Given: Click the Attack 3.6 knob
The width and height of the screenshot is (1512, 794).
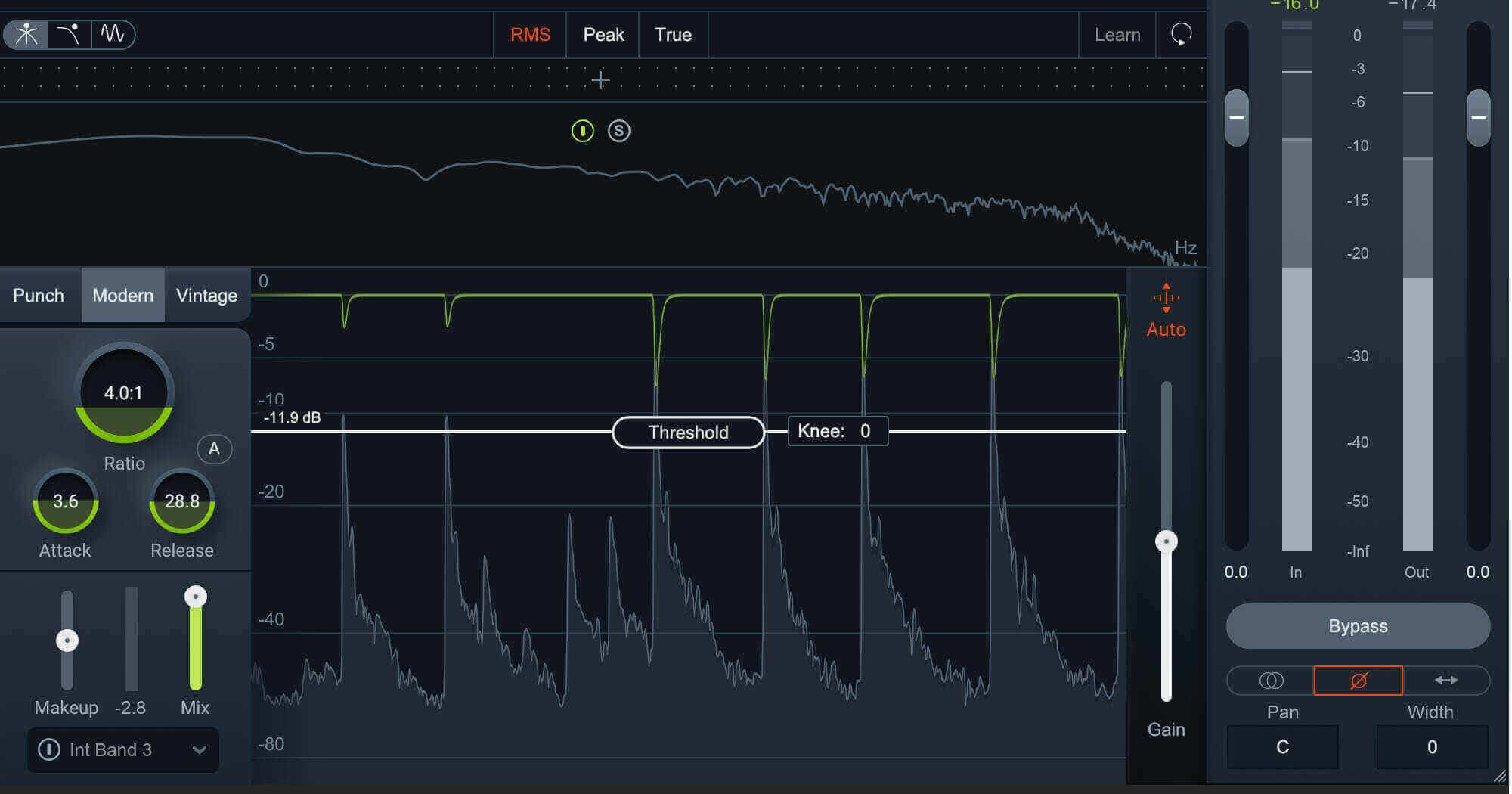Looking at the screenshot, I should pyautogui.click(x=66, y=501).
